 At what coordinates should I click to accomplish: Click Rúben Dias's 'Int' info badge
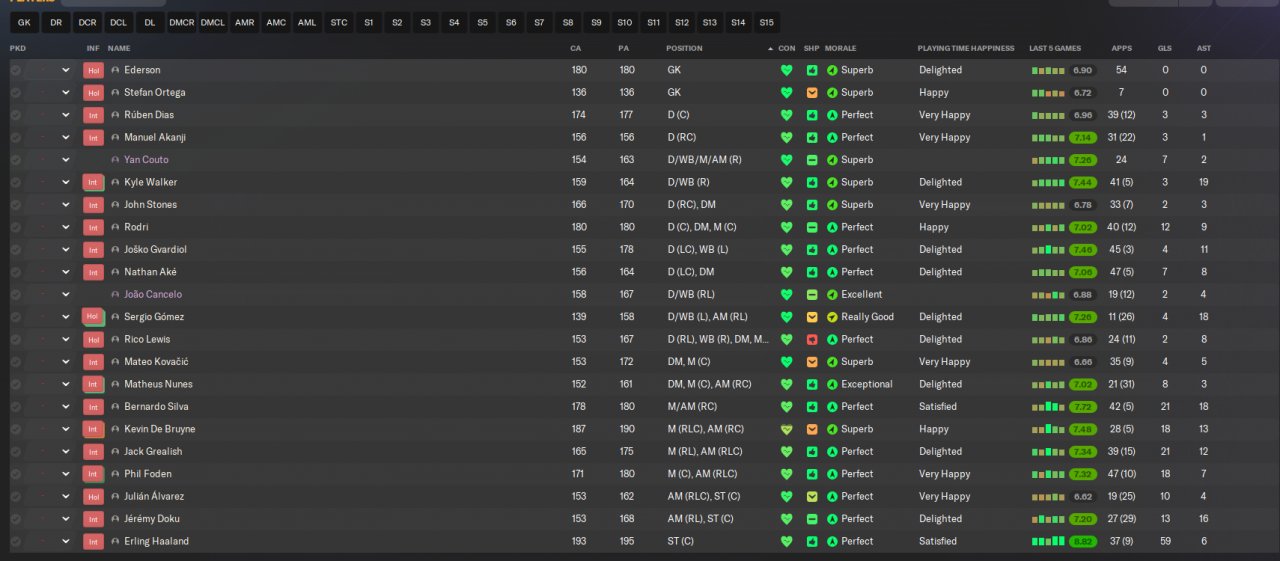point(93,115)
